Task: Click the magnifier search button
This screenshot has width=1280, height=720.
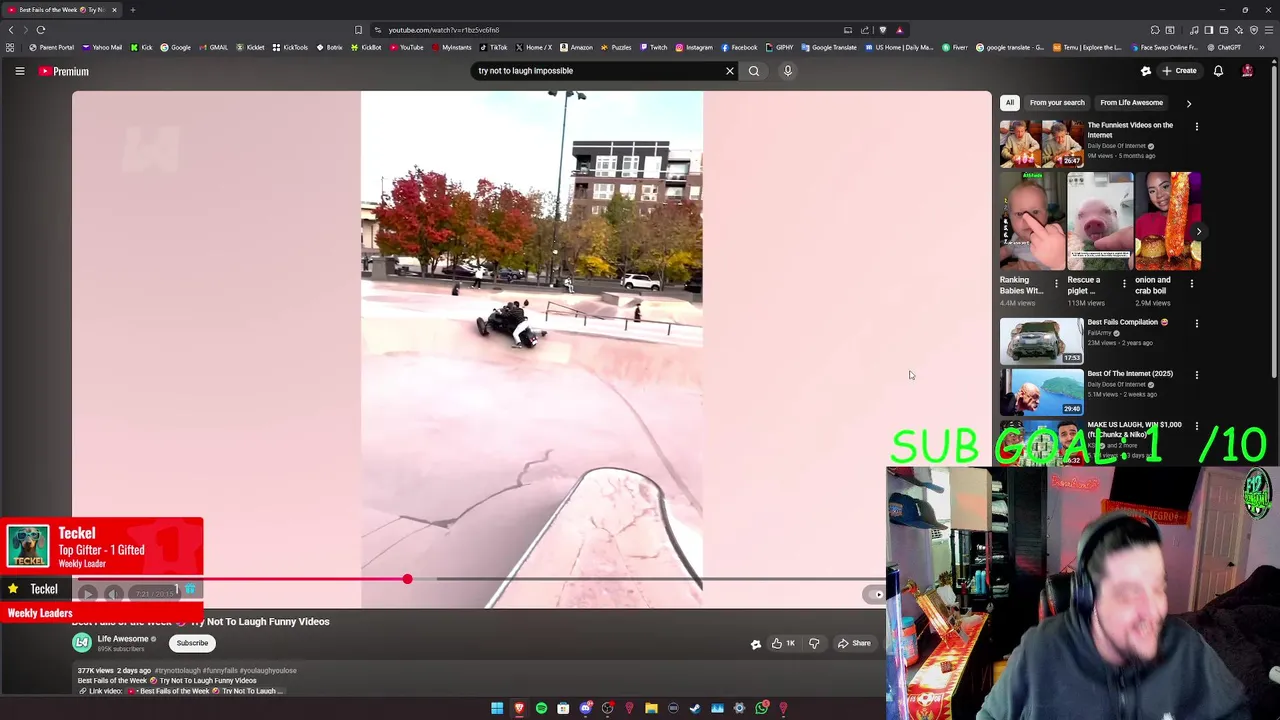Action: 754,71
